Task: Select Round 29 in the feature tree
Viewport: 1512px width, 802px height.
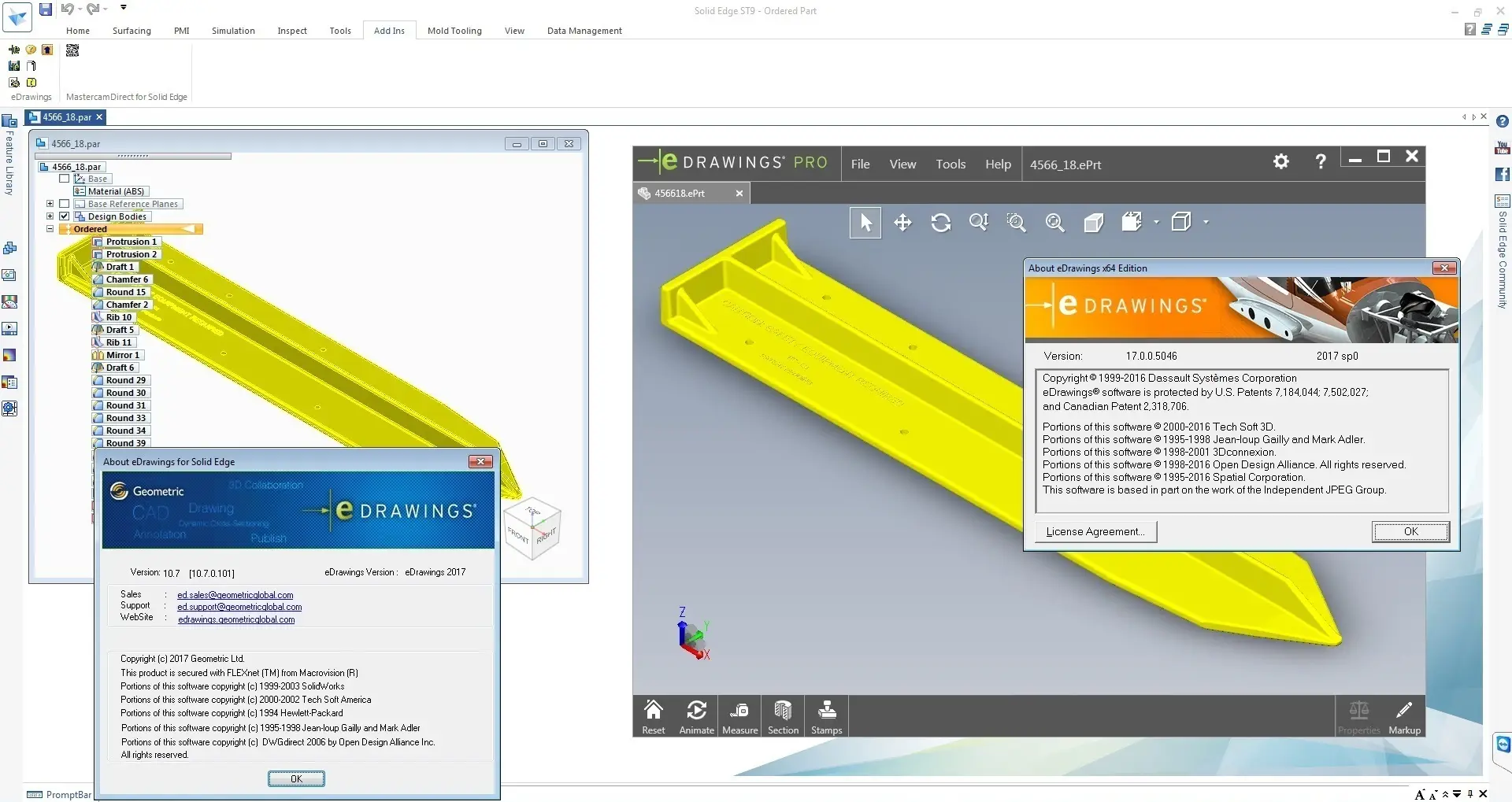Action: point(120,380)
